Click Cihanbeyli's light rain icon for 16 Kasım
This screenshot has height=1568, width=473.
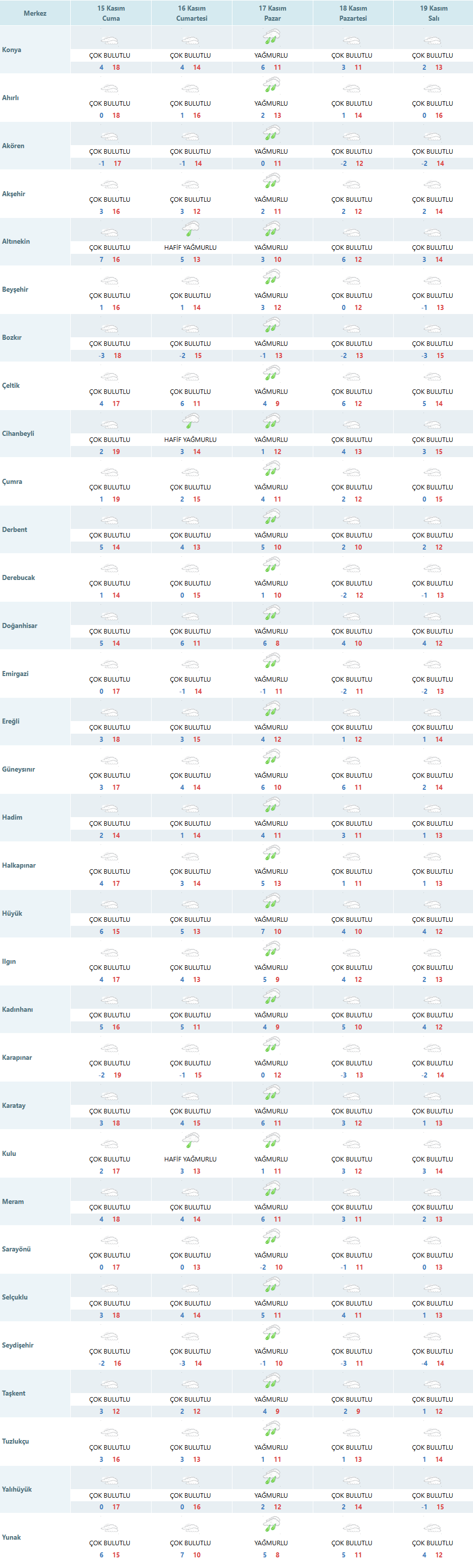[x=191, y=422]
